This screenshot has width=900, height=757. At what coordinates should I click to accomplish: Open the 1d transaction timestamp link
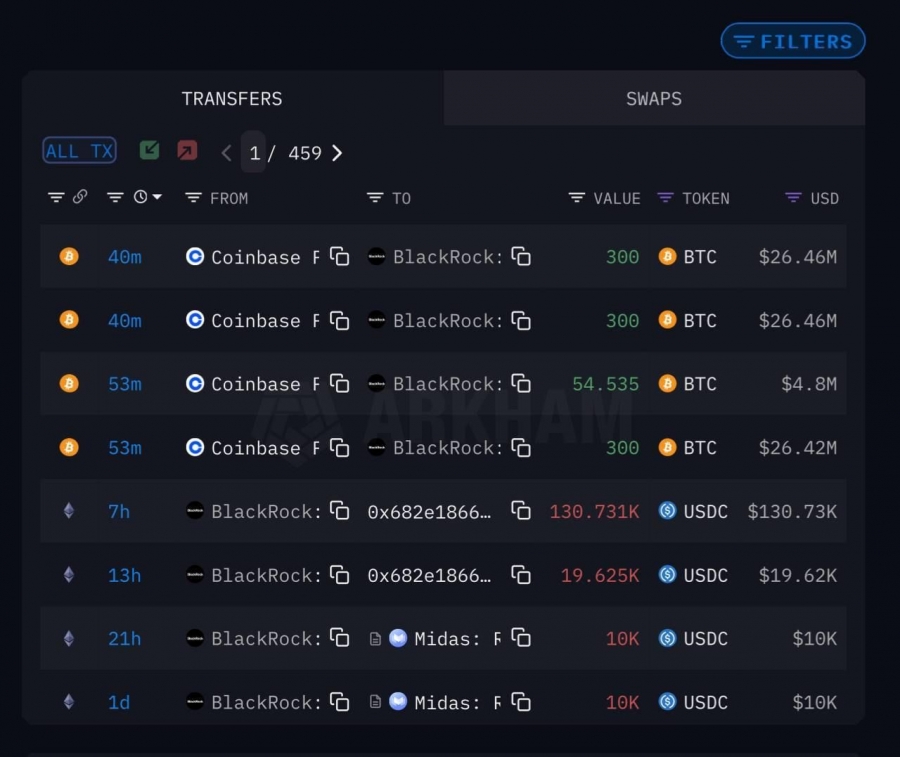point(119,702)
